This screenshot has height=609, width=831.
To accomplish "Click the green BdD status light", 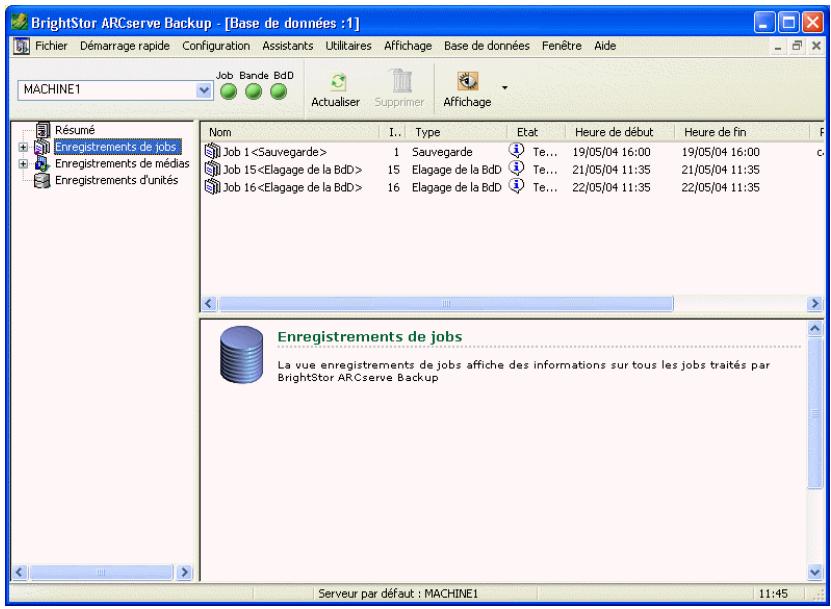I will point(278,92).
